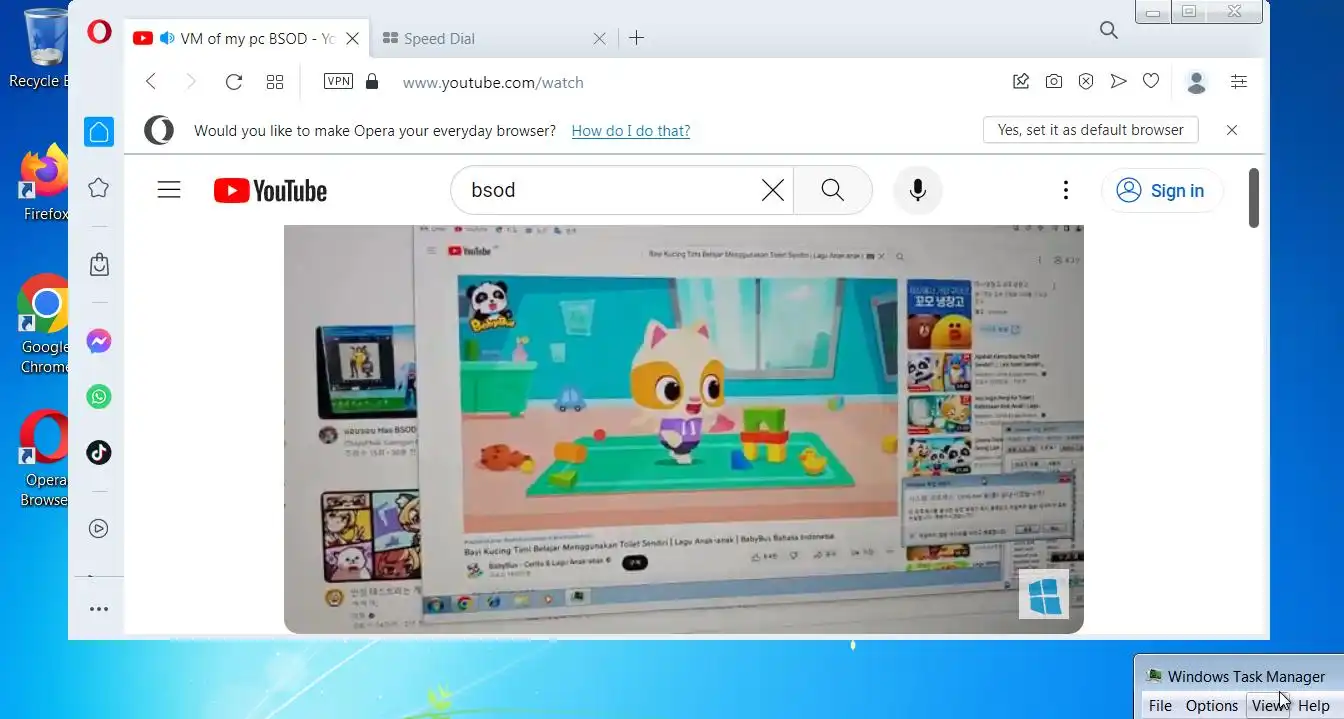Viewport: 1344px width, 719px height.
Task: Open the sidebar Home icon
Action: click(x=98, y=132)
